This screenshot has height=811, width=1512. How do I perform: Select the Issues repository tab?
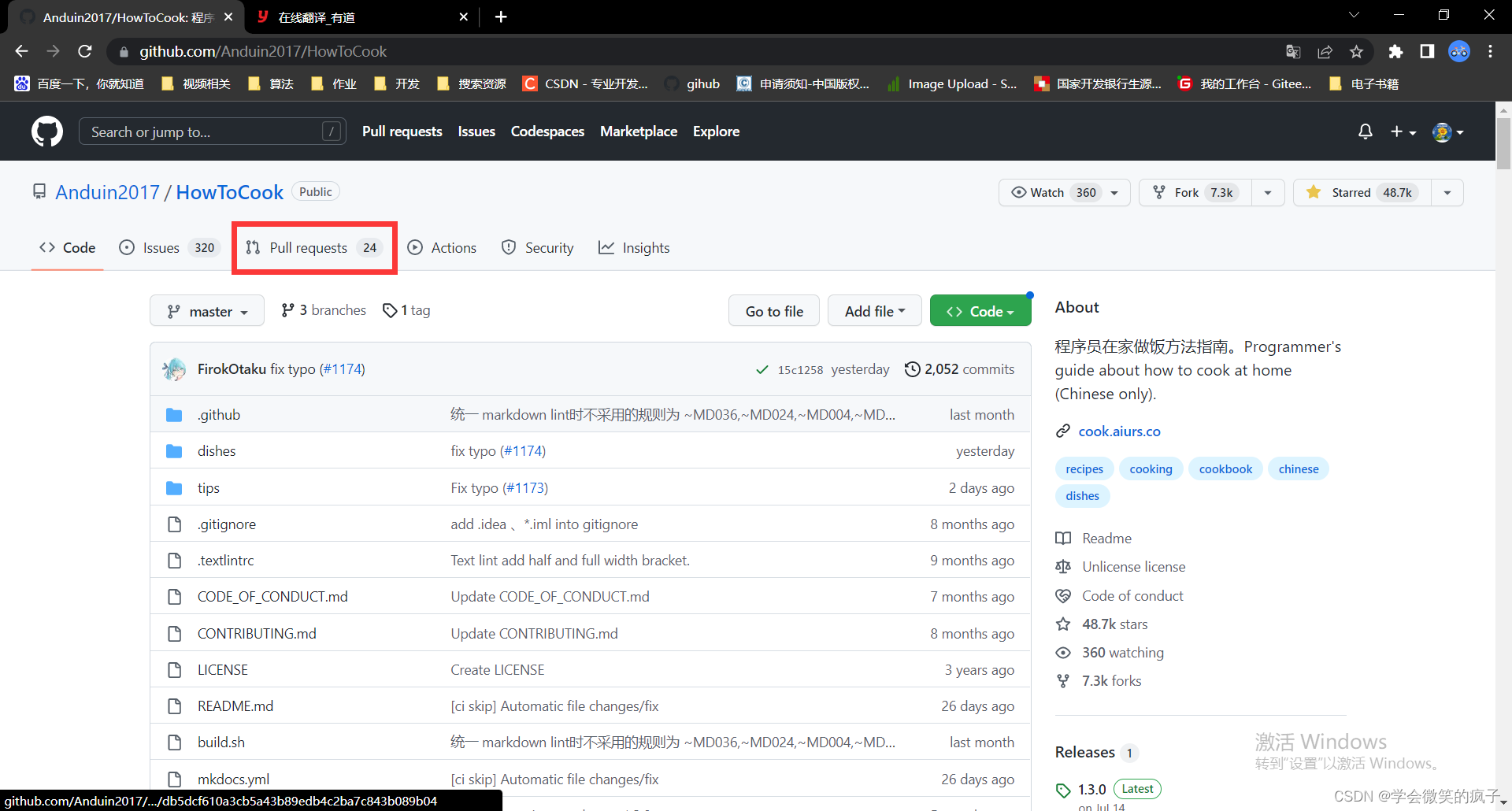pyautogui.click(x=169, y=247)
